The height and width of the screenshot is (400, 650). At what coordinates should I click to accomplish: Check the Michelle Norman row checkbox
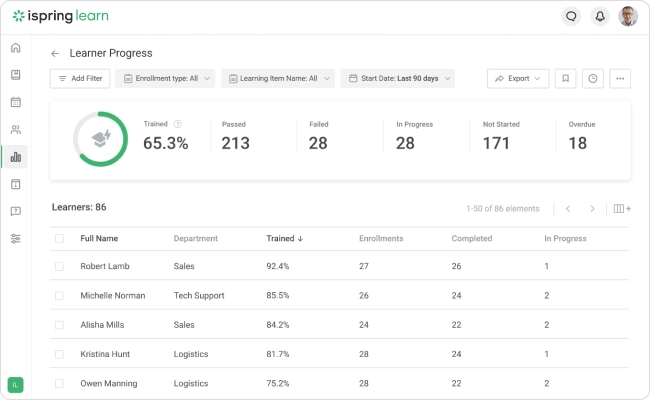coord(59,296)
